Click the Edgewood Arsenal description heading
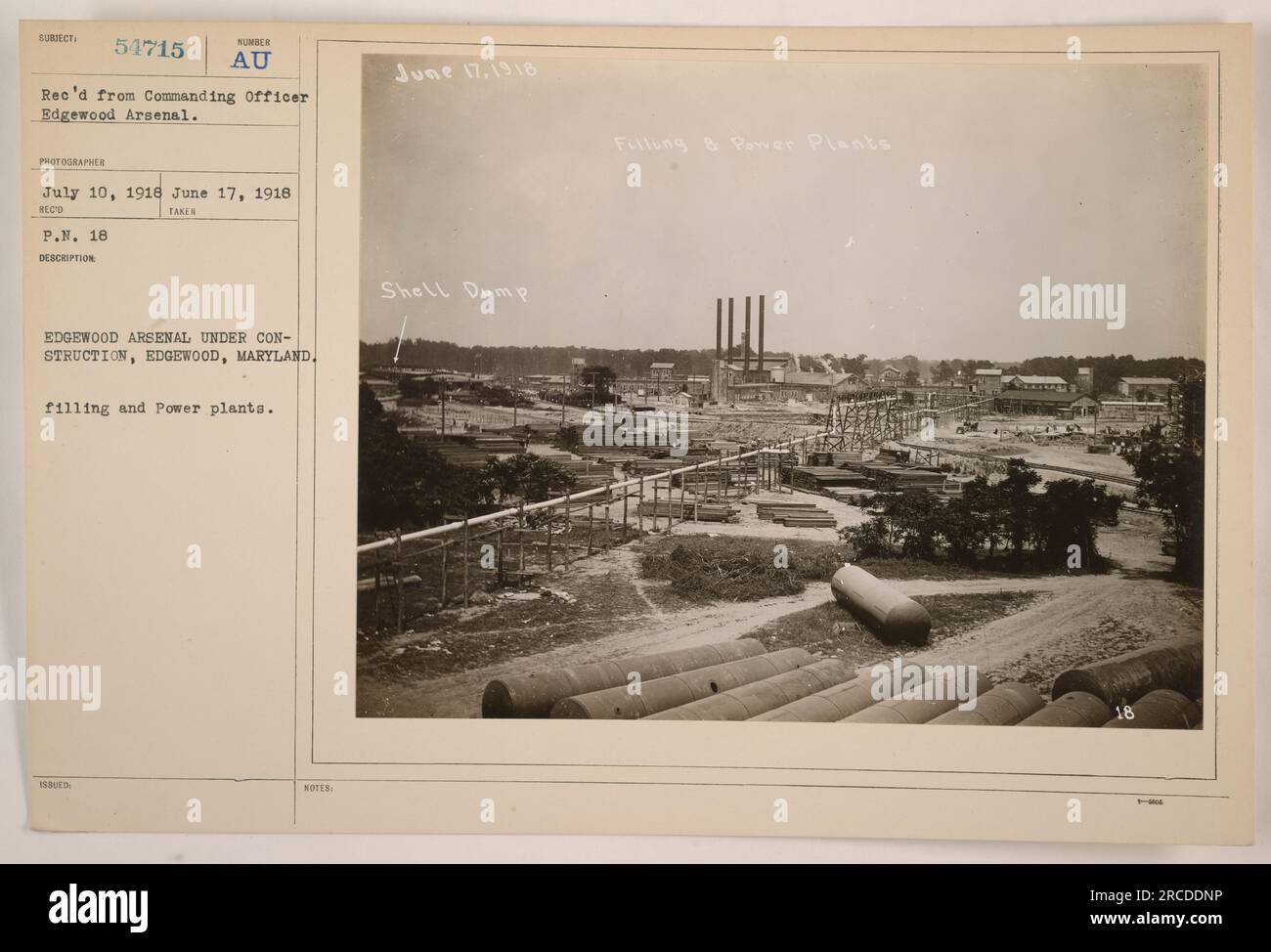 click(x=179, y=346)
